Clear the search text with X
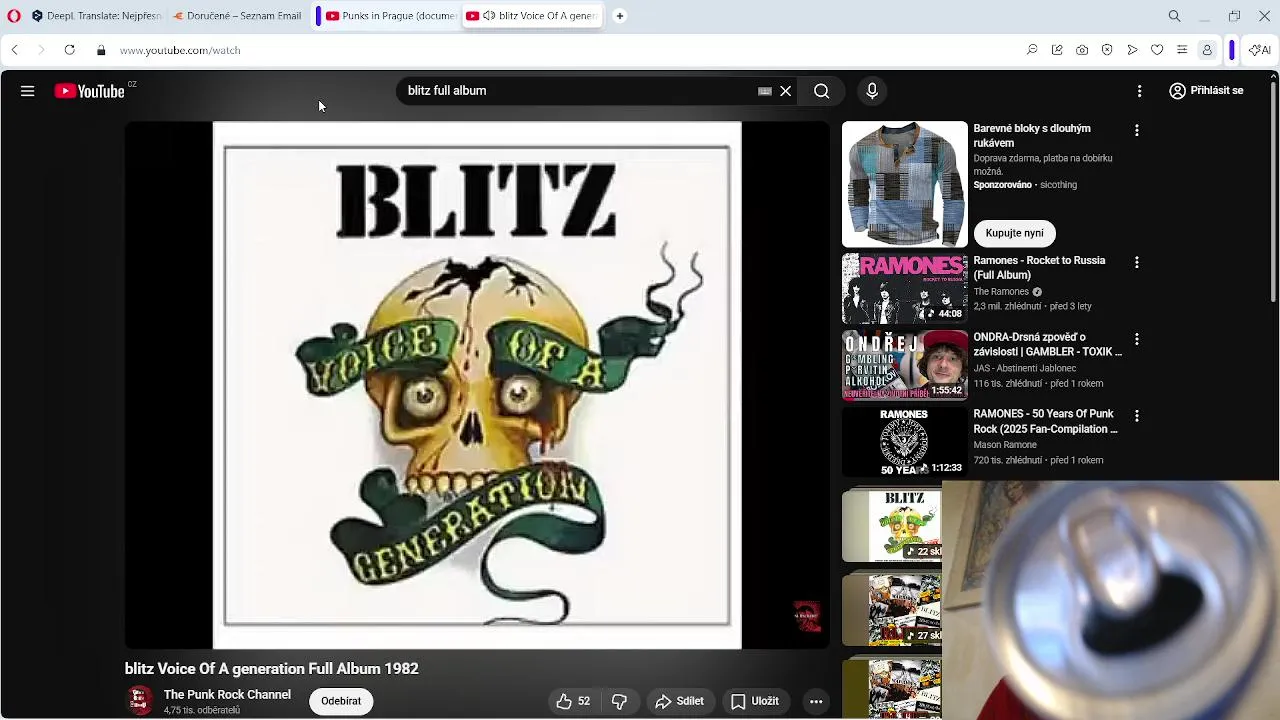This screenshot has width=1280, height=720. (786, 91)
